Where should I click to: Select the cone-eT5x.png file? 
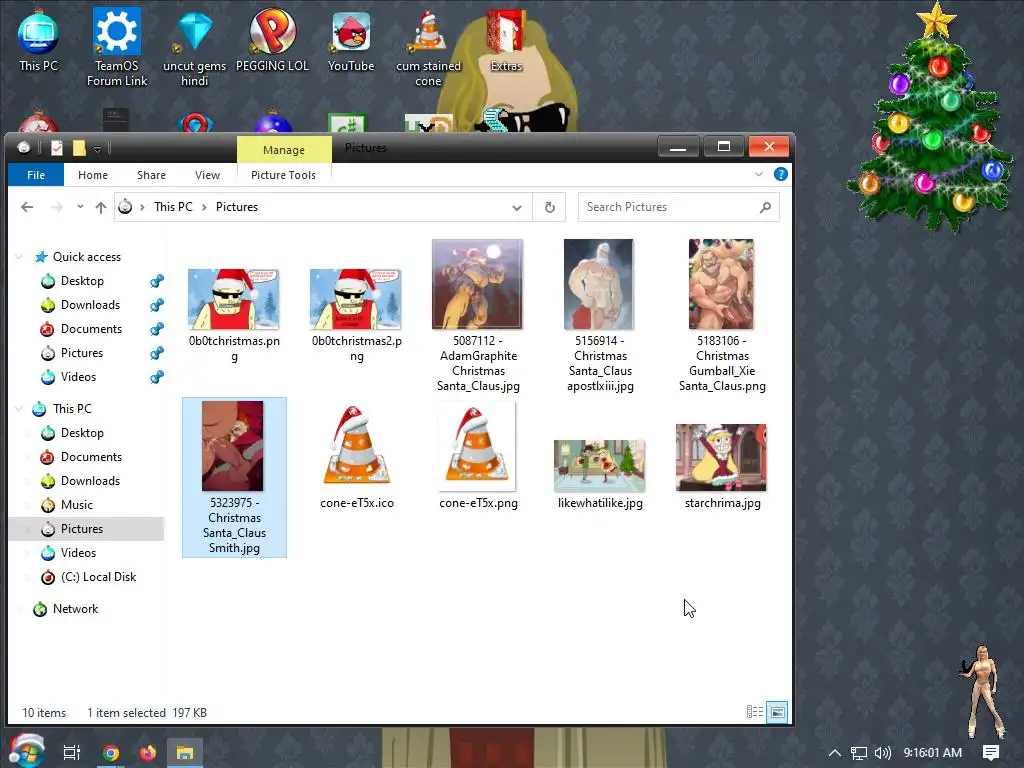tap(478, 456)
